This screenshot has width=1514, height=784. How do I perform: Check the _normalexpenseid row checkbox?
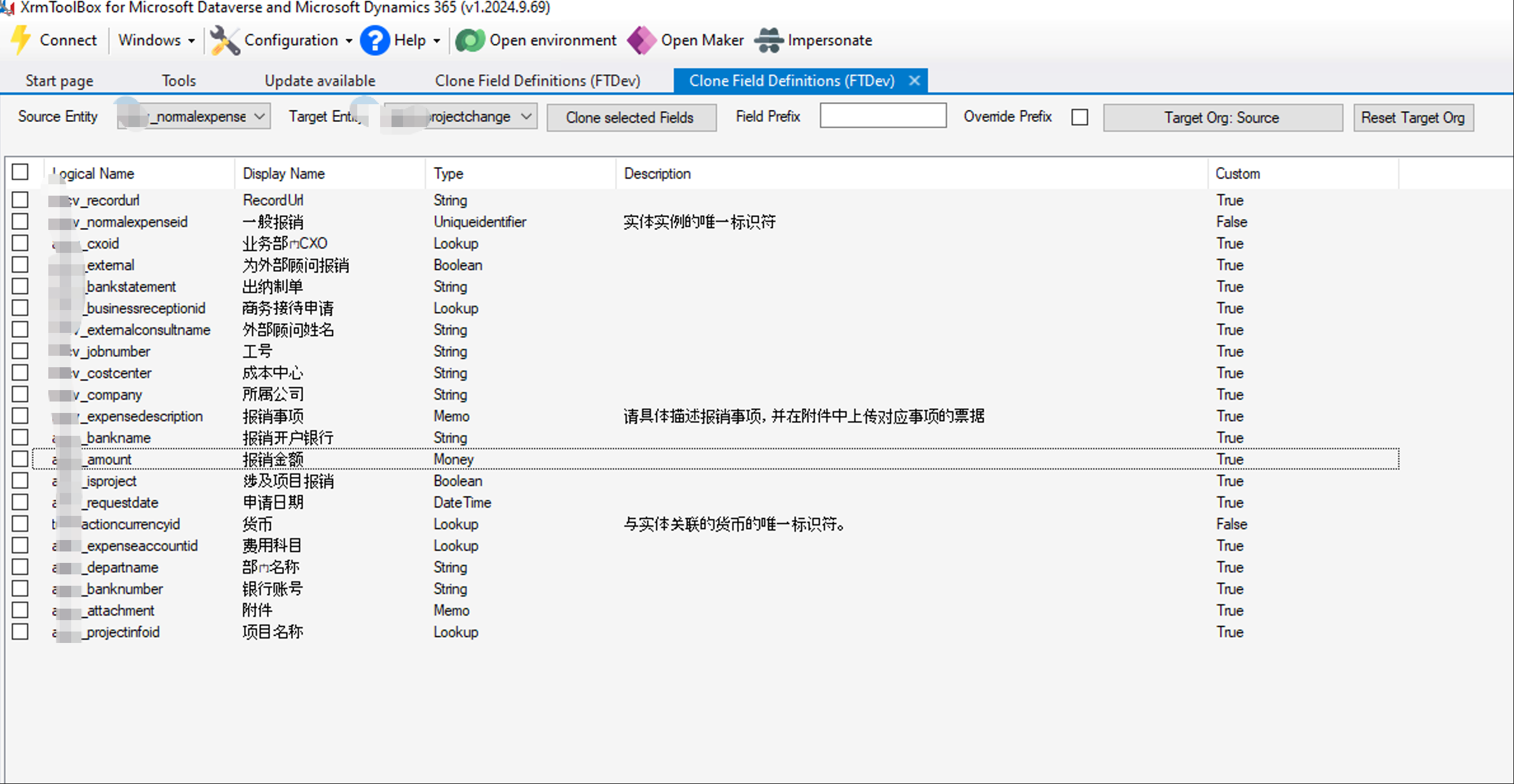(x=20, y=221)
